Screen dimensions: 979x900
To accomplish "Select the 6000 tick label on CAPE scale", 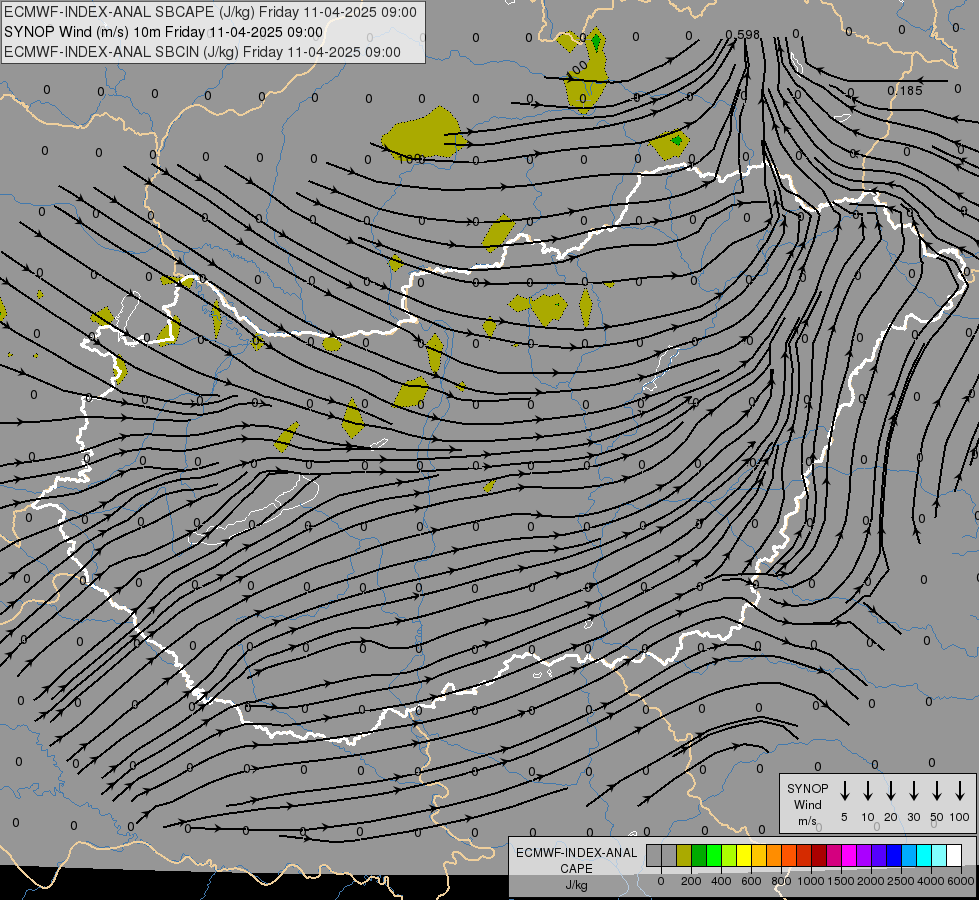I will (961, 881).
